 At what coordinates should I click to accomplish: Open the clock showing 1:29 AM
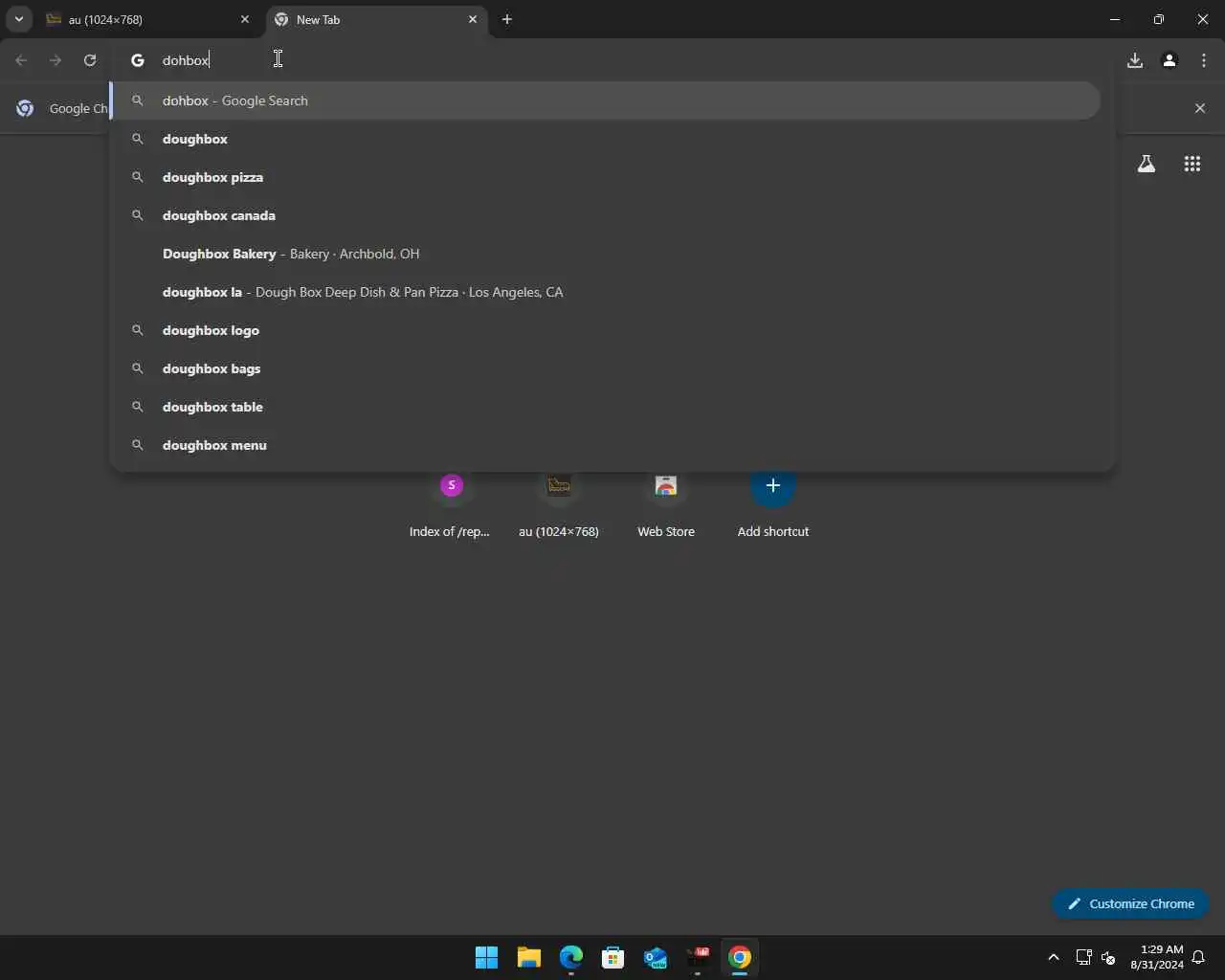[x=1156, y=957]
